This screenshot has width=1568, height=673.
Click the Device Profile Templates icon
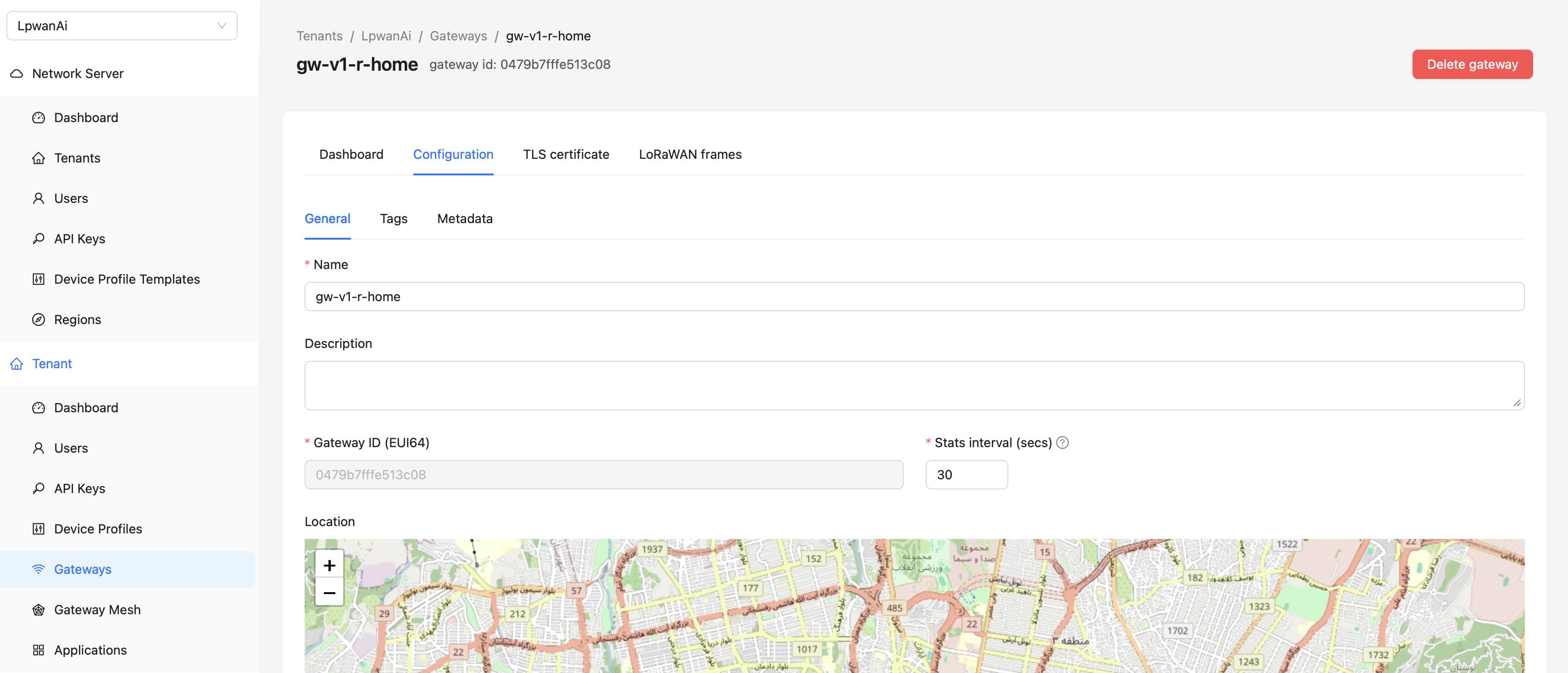39,279
